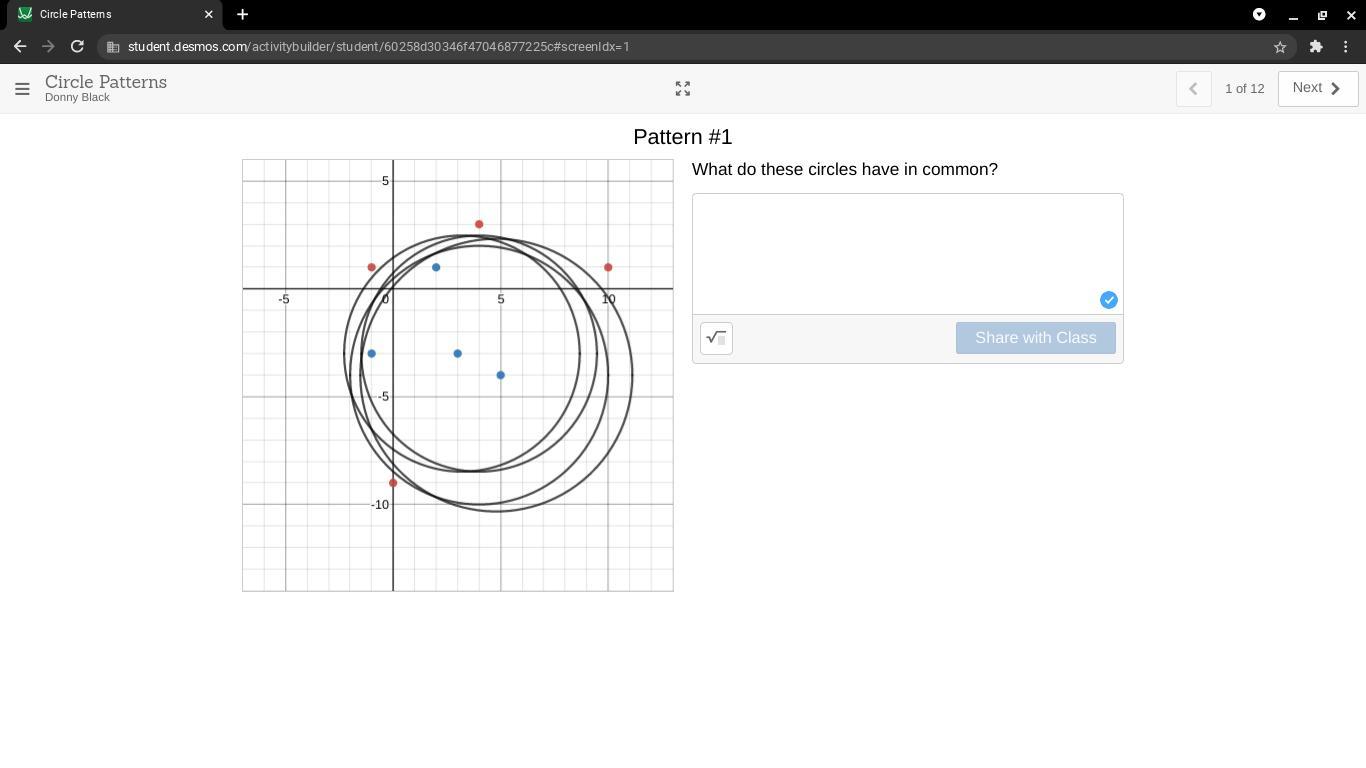
Task: Click the student name 'Donny Black'
Action: [x=77, y=98]
